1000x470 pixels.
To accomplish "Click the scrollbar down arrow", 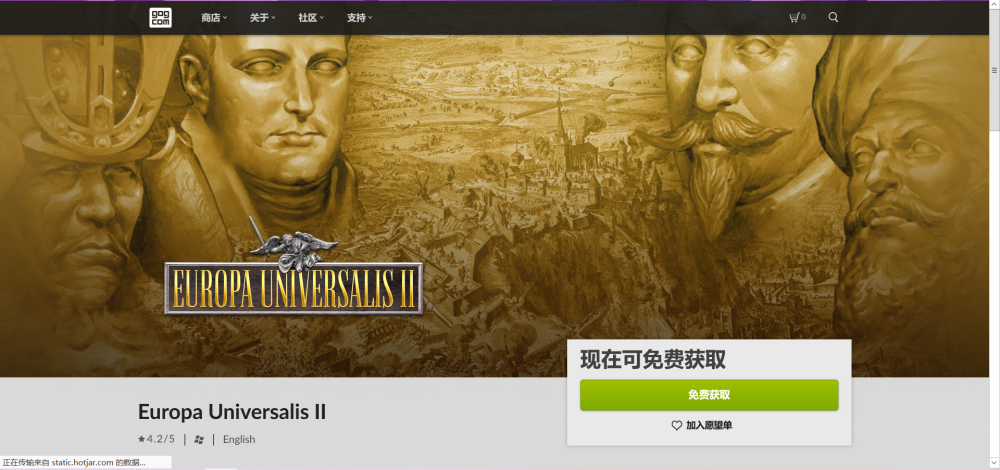I will (994, 464).
